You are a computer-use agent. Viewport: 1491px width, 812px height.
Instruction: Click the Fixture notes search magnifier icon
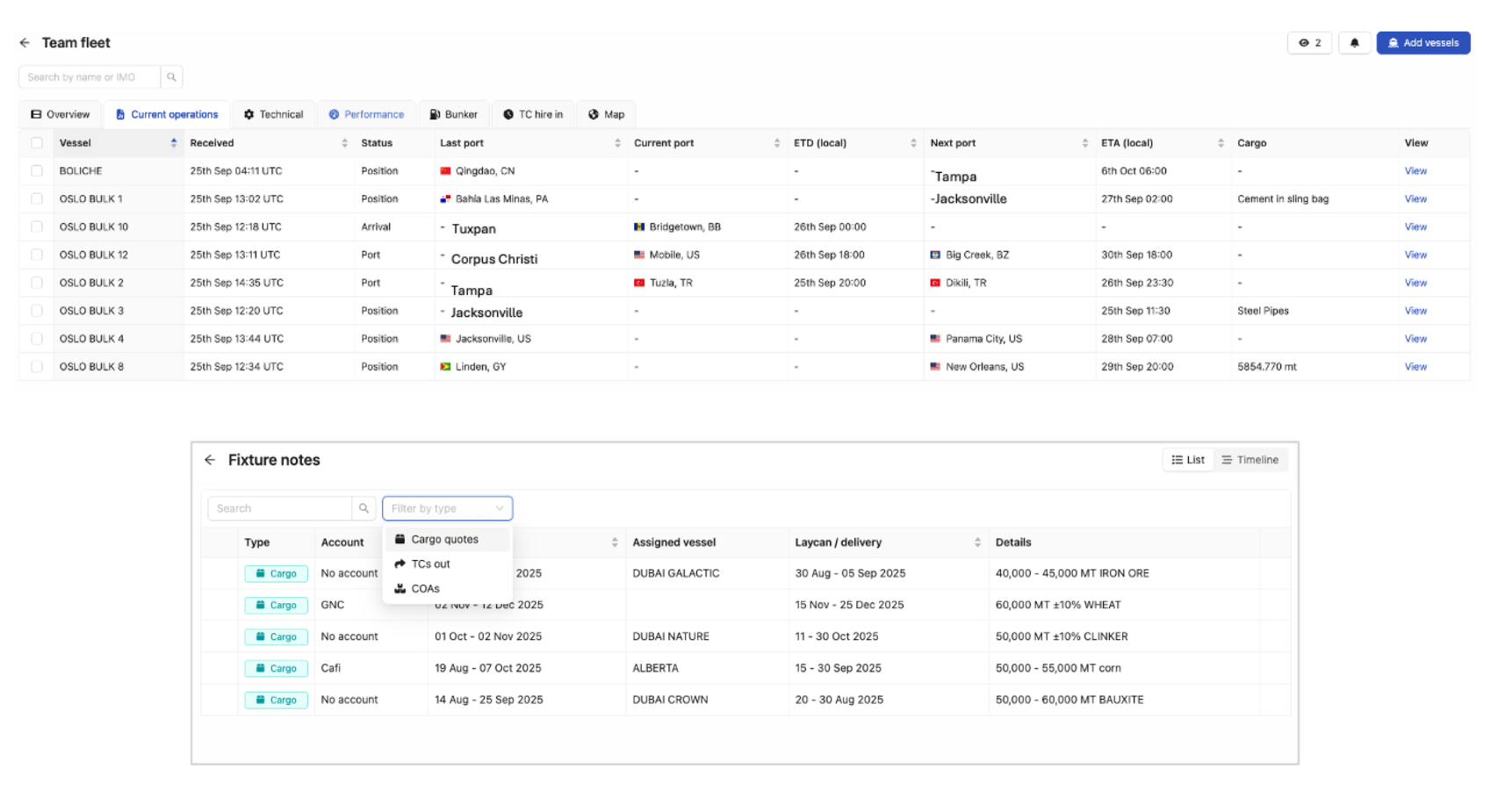(364, 508)
